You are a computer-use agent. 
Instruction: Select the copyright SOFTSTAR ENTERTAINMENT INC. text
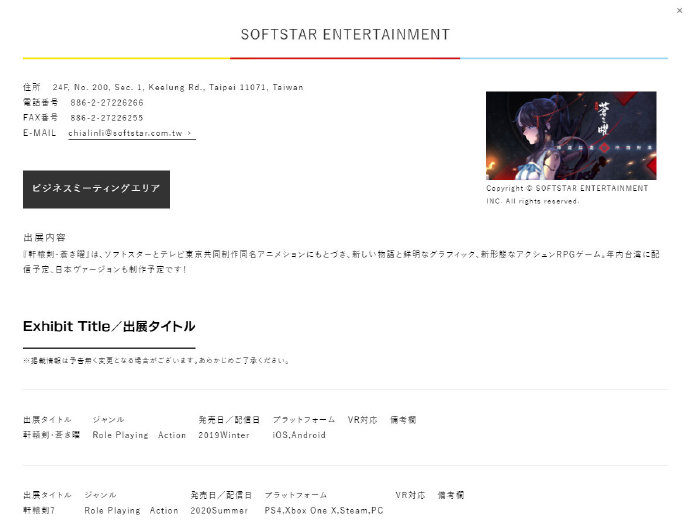pos(567,195)
